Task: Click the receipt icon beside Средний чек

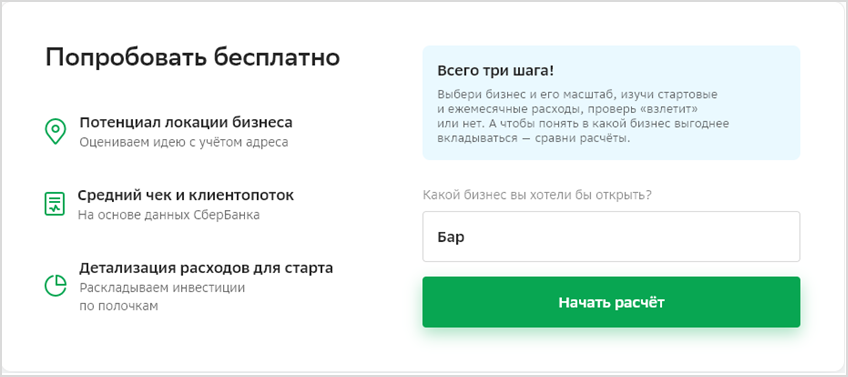Action: 55,204
